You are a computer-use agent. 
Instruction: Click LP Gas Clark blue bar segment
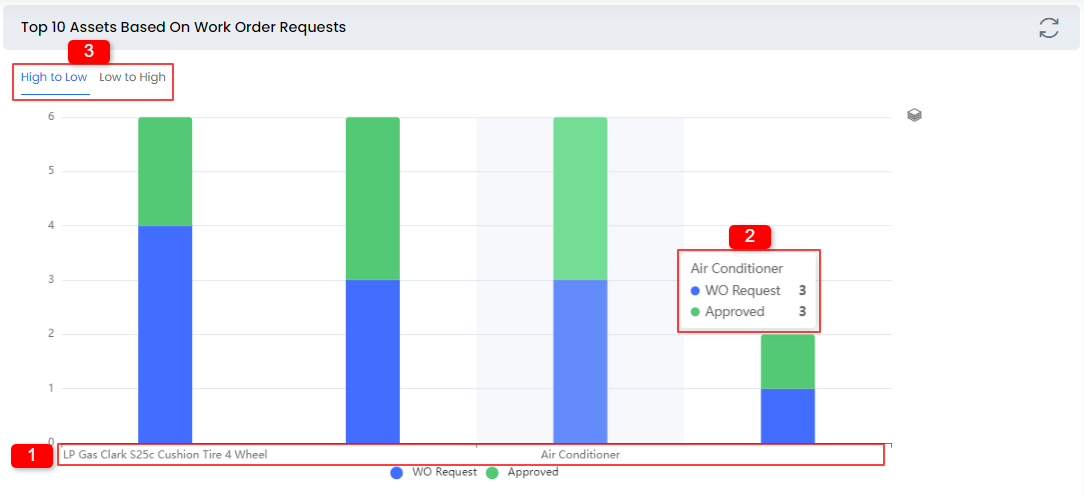pos(165,334)
